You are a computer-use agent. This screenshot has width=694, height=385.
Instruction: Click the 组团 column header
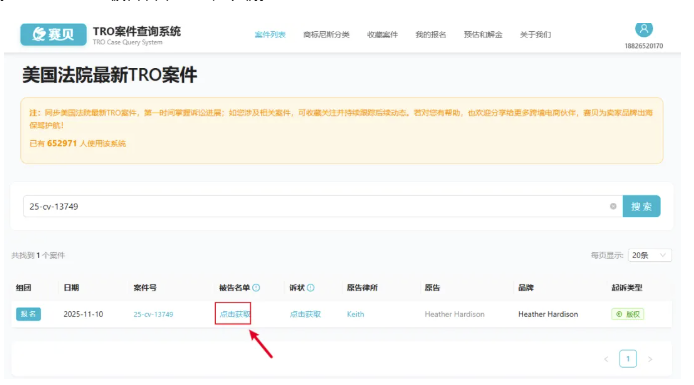click(23, 288)
